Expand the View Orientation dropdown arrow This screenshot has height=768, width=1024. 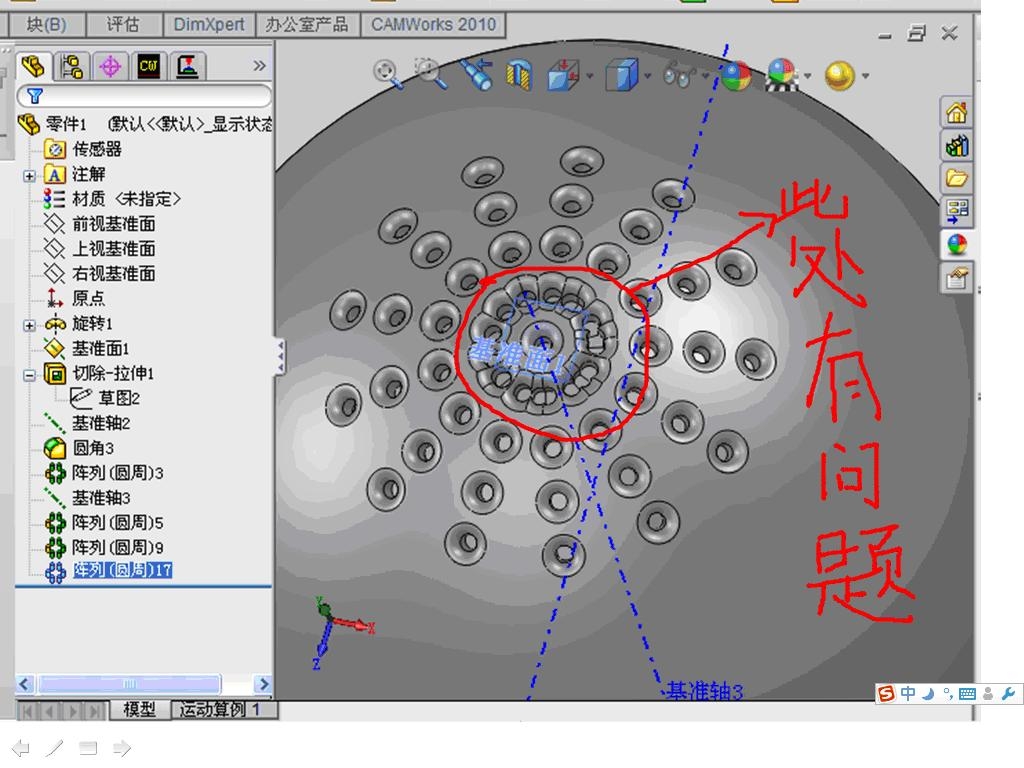click(x=590, y=76)
